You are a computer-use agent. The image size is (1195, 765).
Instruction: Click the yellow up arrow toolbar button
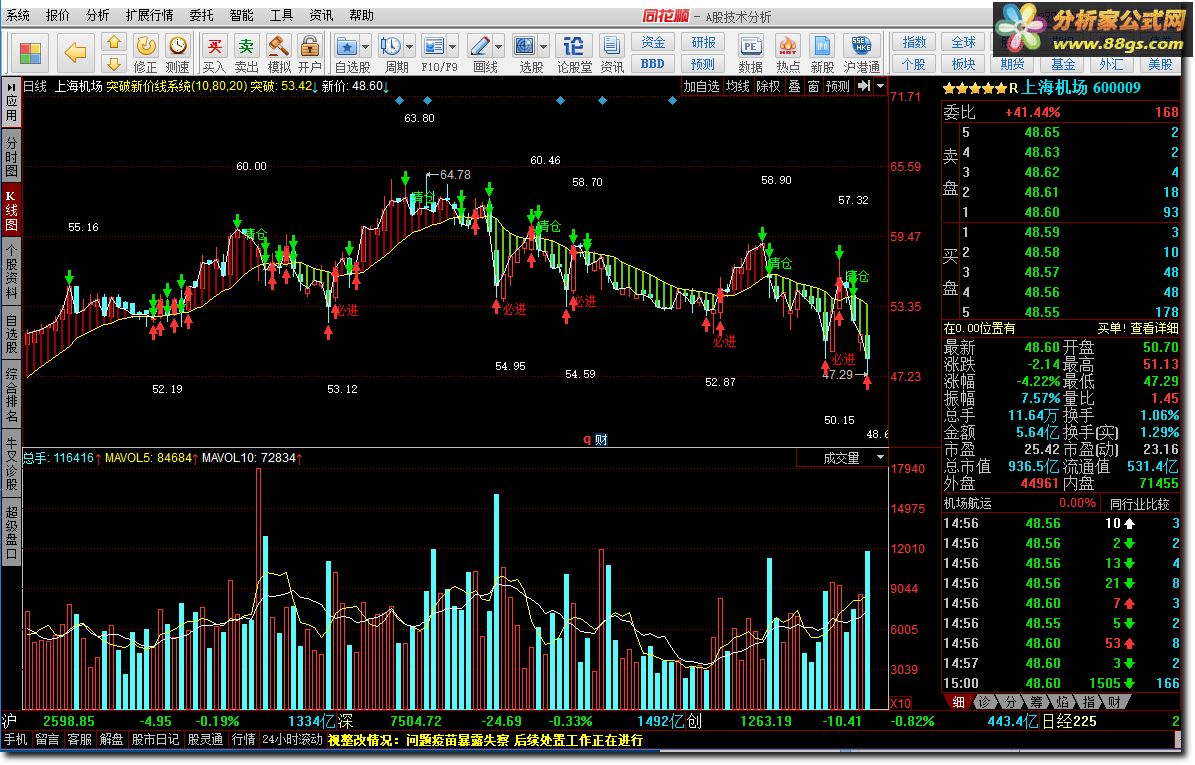[x=114, y=42]
